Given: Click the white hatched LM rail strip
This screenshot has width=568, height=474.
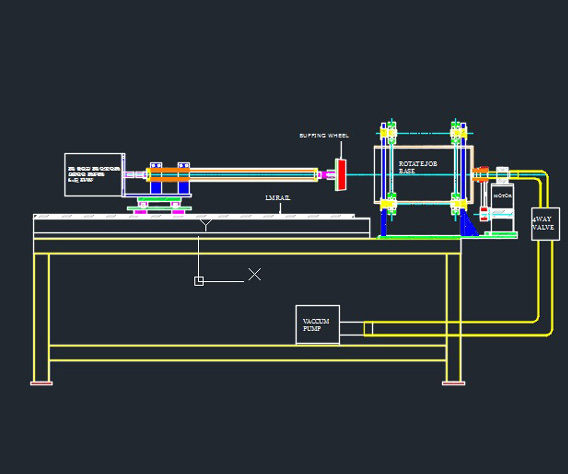Looking at the screenshot, I should 194,217.
